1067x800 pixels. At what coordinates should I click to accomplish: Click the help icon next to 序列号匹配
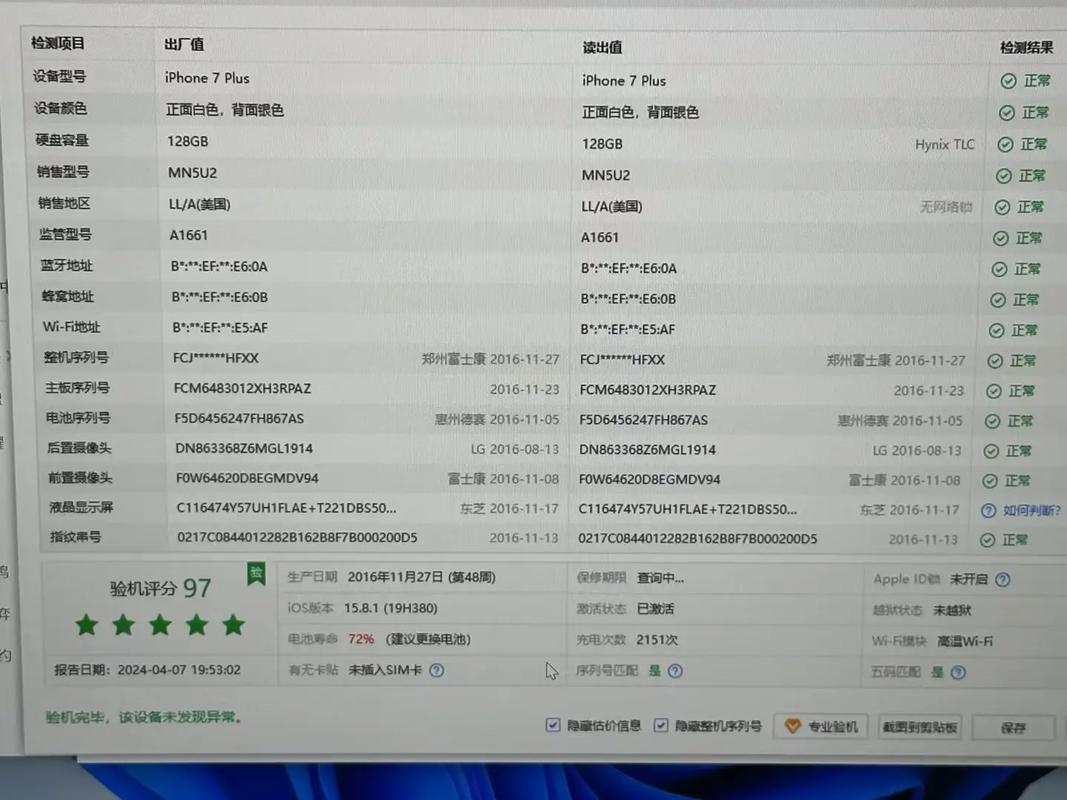674,670
